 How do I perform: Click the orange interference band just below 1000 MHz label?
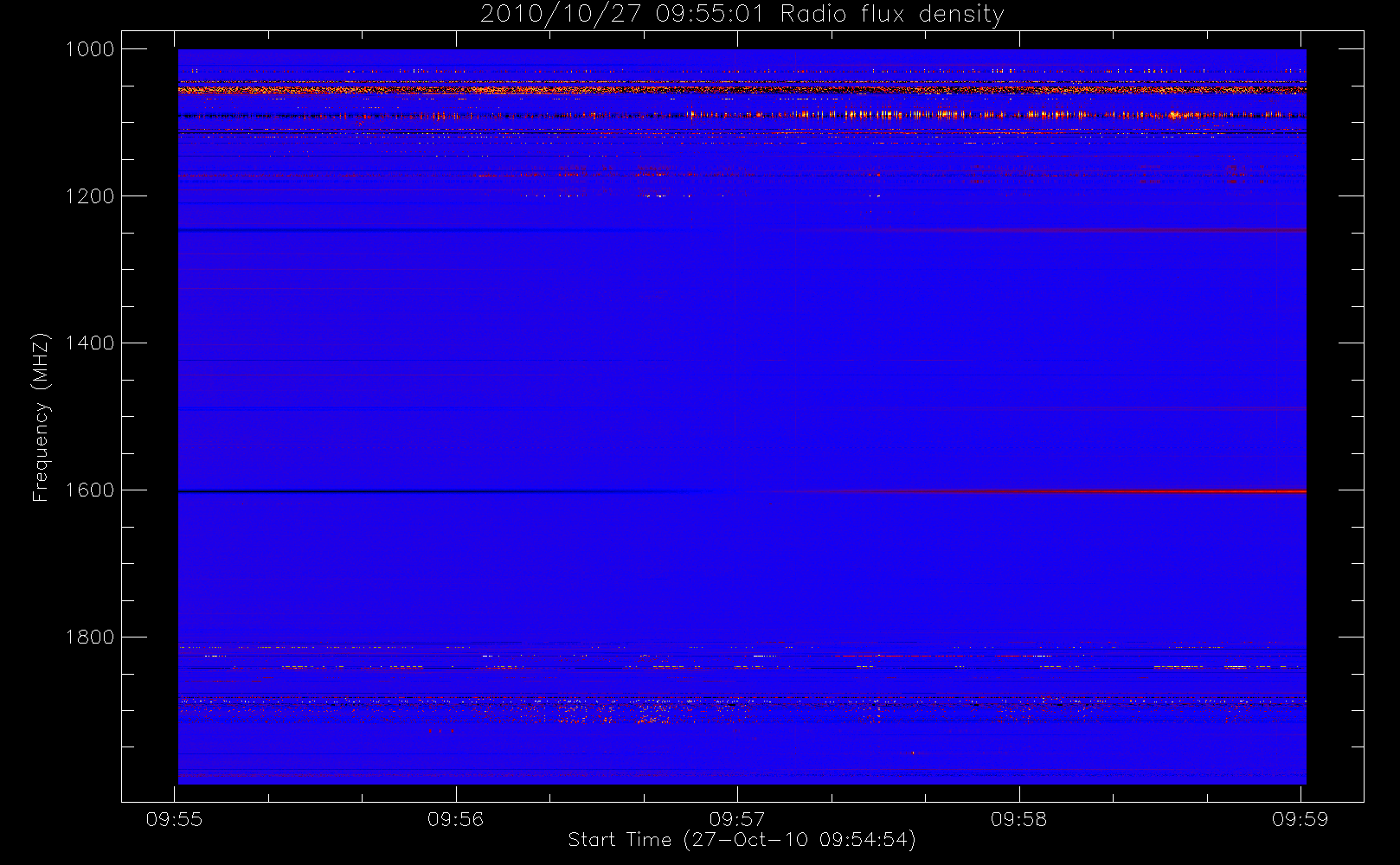742,89
